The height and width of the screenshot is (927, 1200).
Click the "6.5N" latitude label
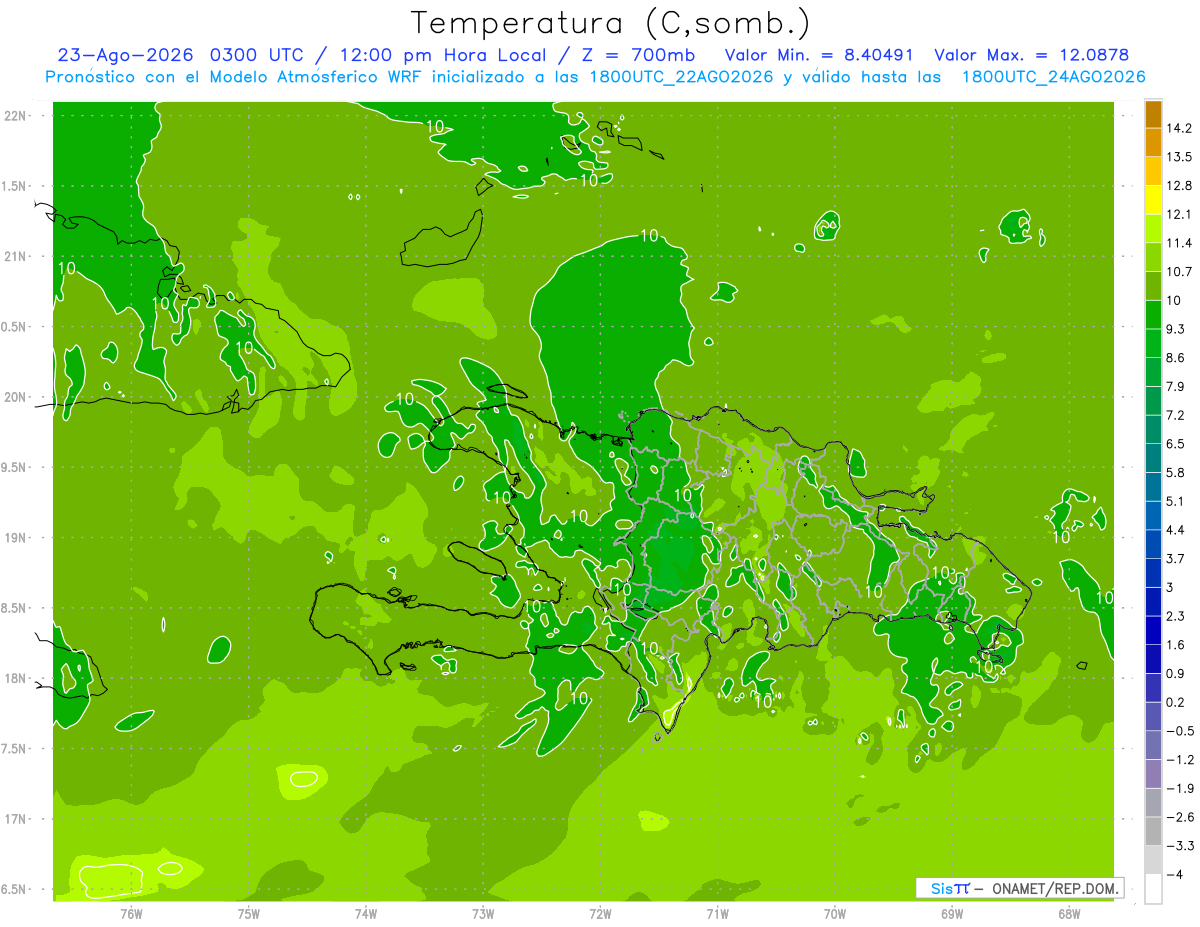15,890
